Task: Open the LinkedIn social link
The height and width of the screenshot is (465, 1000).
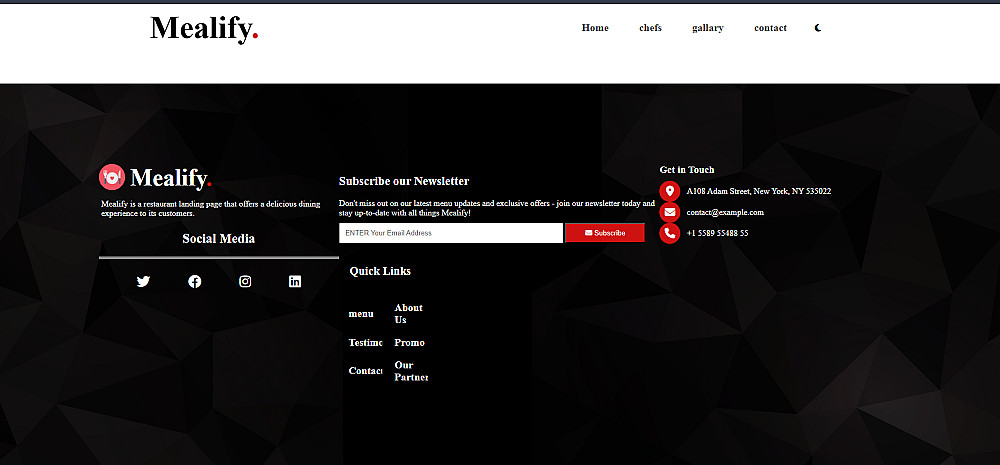Action: (295, 281)
